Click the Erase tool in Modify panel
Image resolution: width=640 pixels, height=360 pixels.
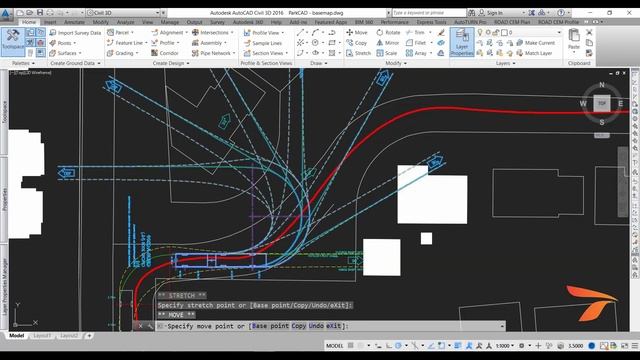(441, 32)
